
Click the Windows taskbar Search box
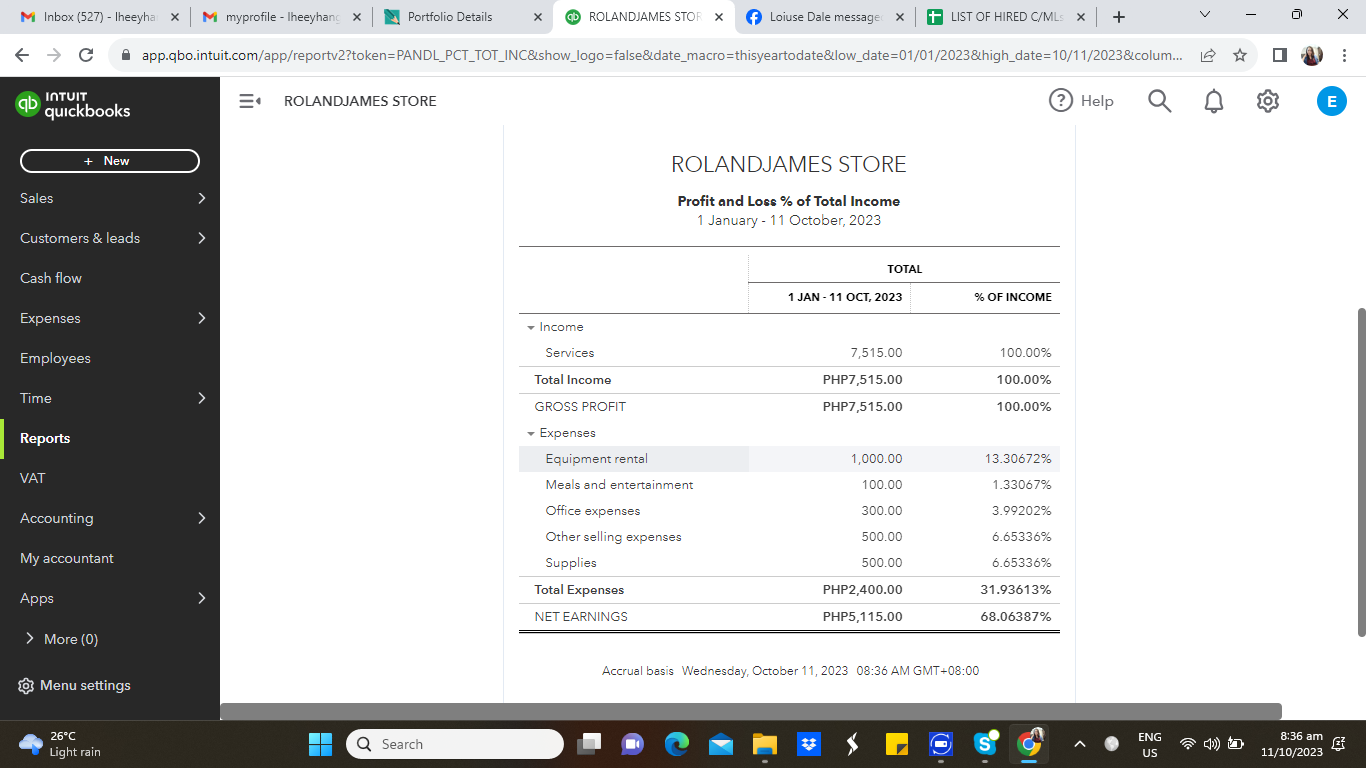click(x=455, y=744)
